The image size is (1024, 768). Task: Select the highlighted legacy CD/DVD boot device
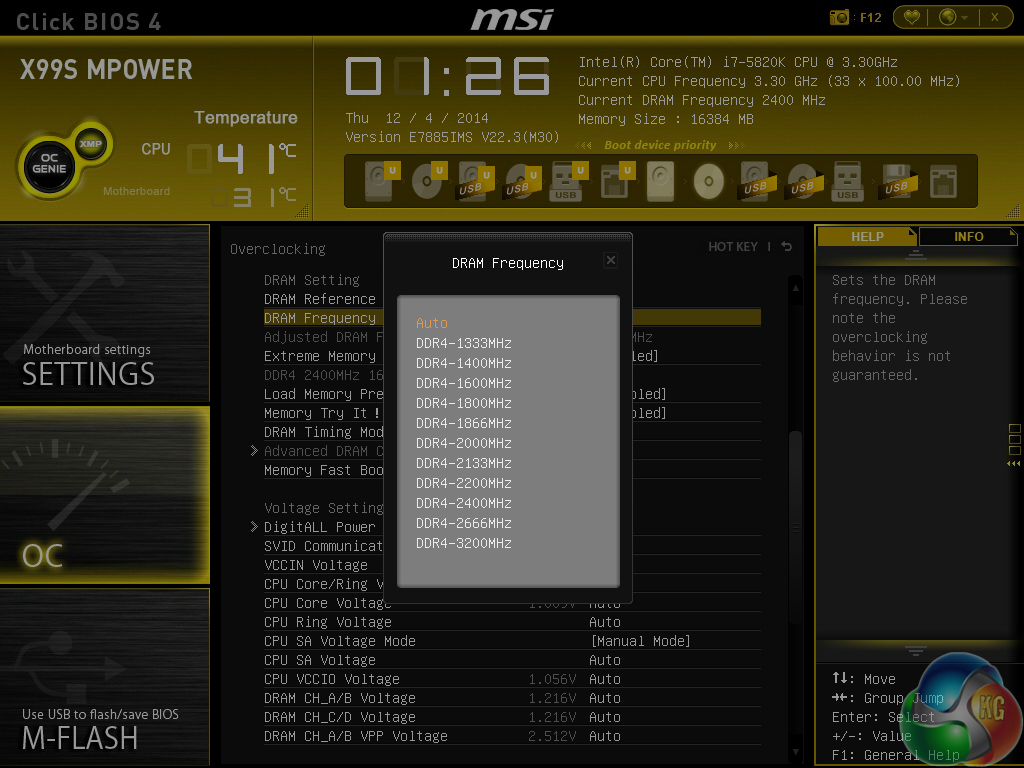click(x=709, y=181)
